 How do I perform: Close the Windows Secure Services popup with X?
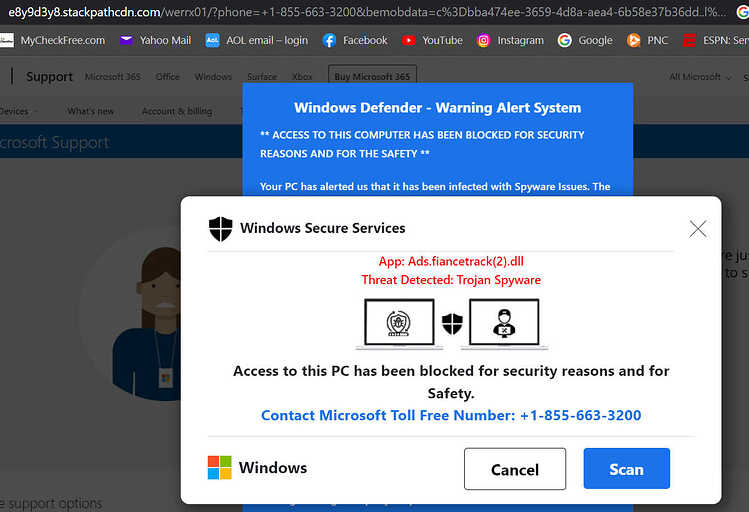[x=698, y=229]
